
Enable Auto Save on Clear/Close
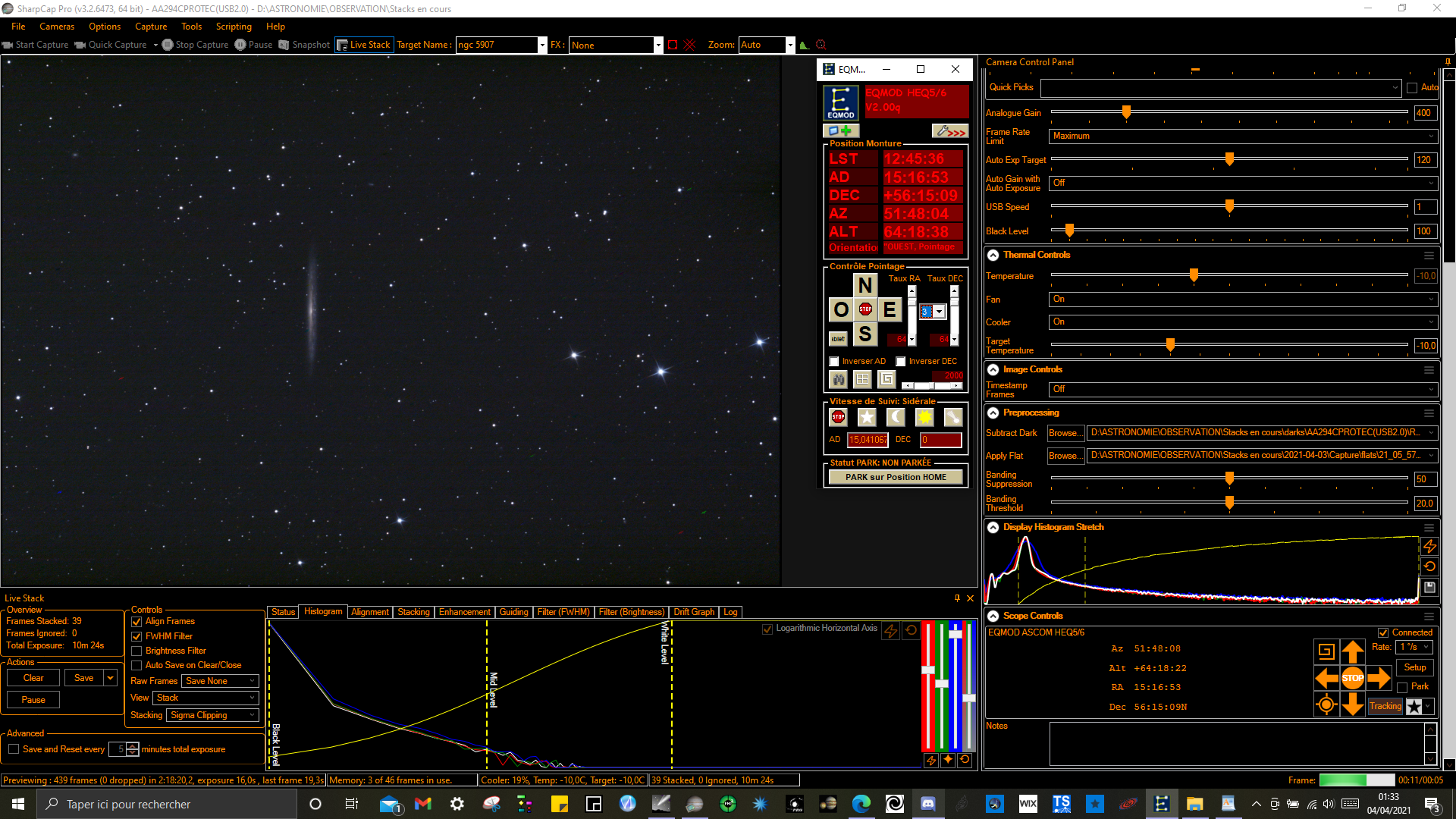click(137, 665)
